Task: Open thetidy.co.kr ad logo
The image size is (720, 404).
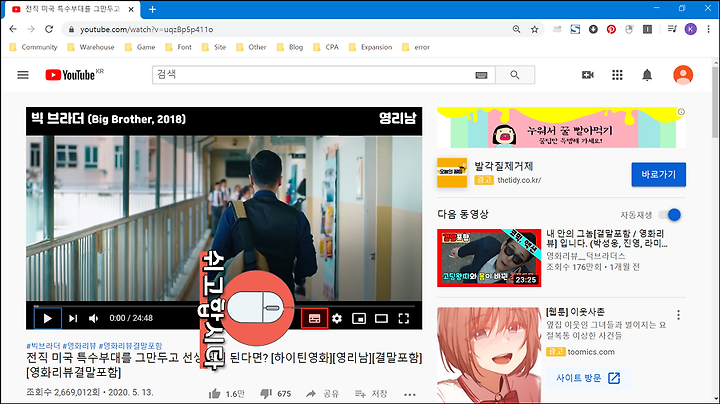Action: [452, 173]
